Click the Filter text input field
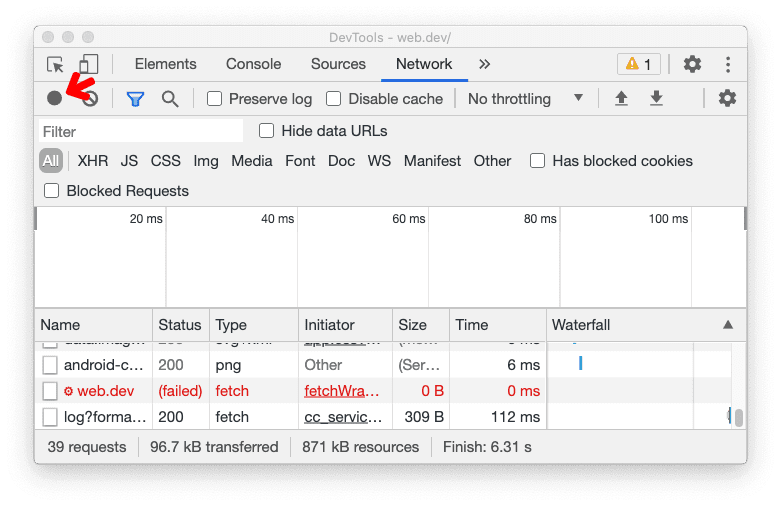 click(x=140, y=131)
